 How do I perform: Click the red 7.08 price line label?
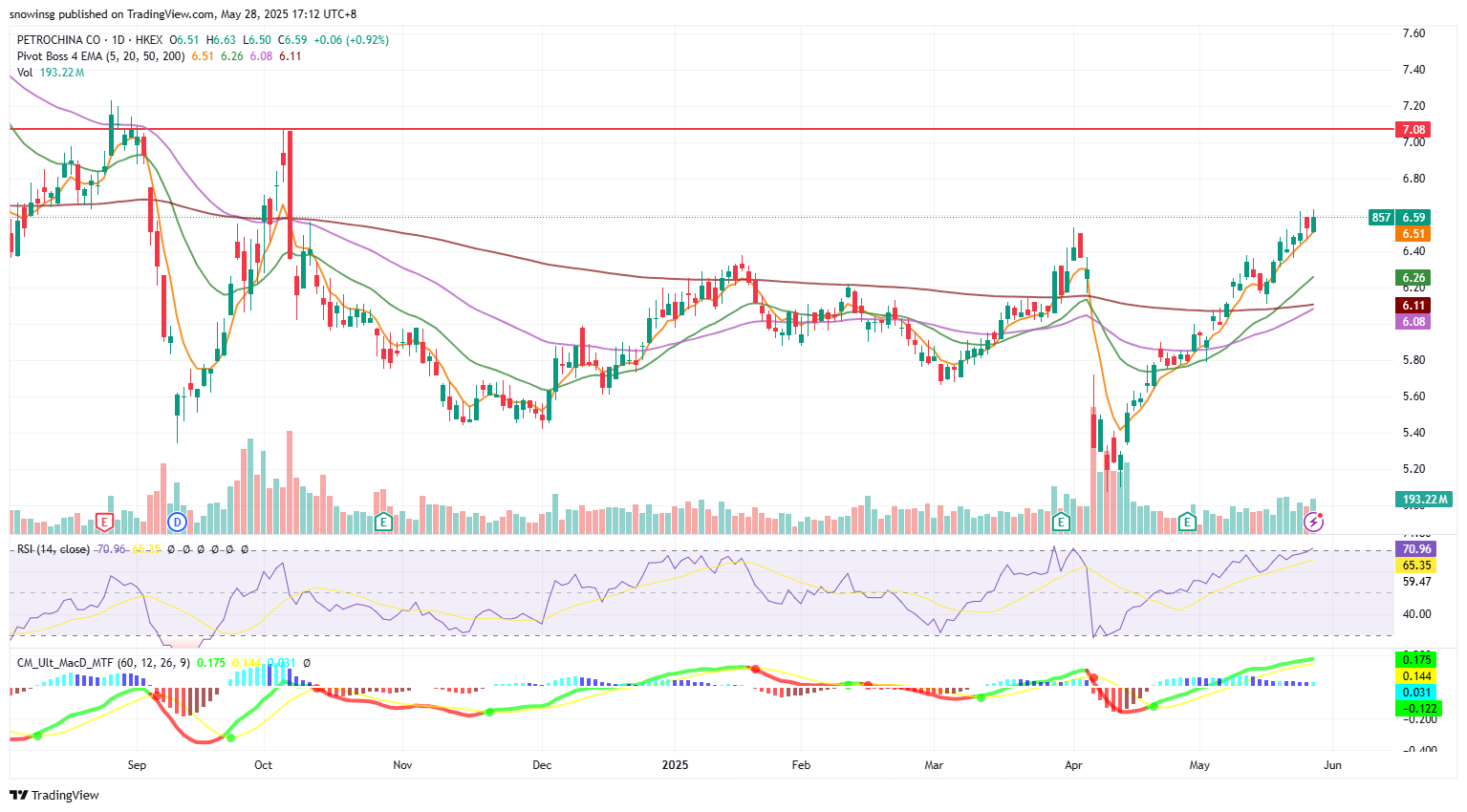1413,130
